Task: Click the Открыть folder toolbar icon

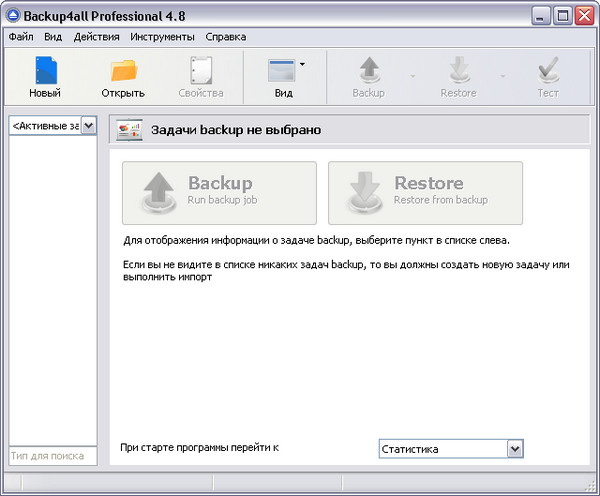Action: click(x=124, y=70)
